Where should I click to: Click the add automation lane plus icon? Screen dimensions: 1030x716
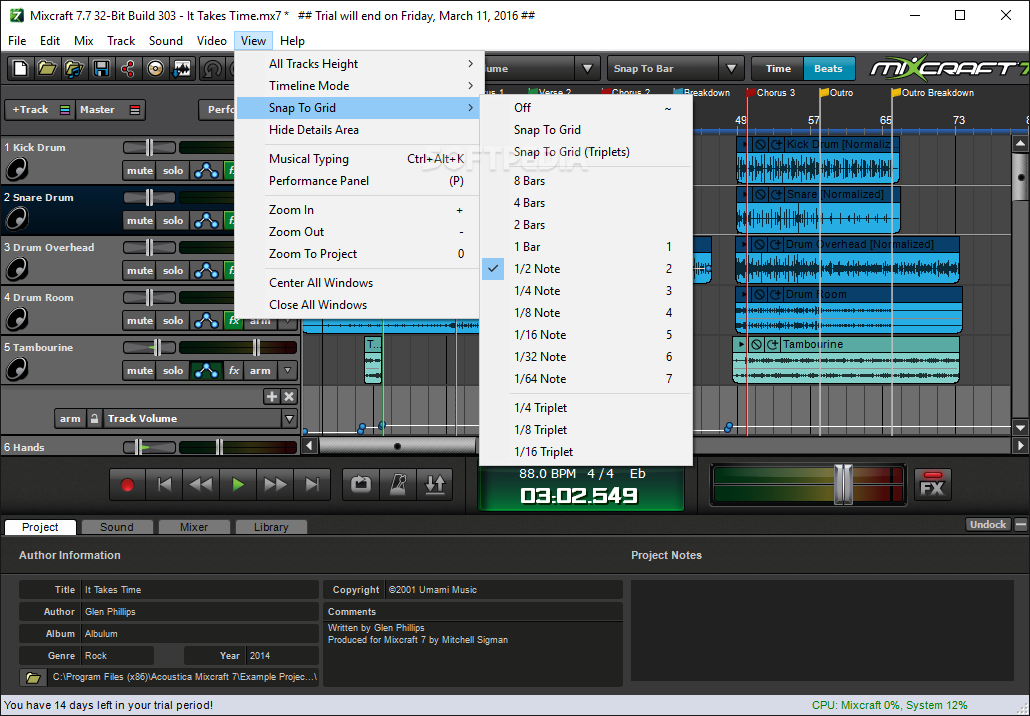pyautogui.click(x=271, y=396)
